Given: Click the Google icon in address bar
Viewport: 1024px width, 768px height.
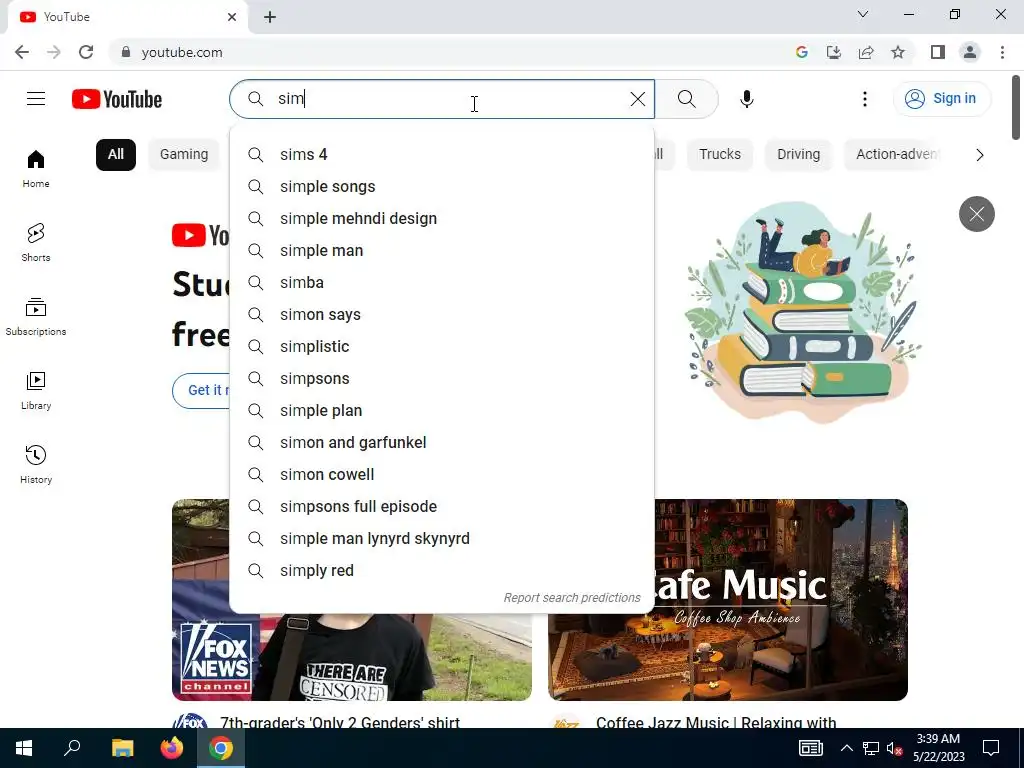Looking at the screenshot, I should 801,52.
